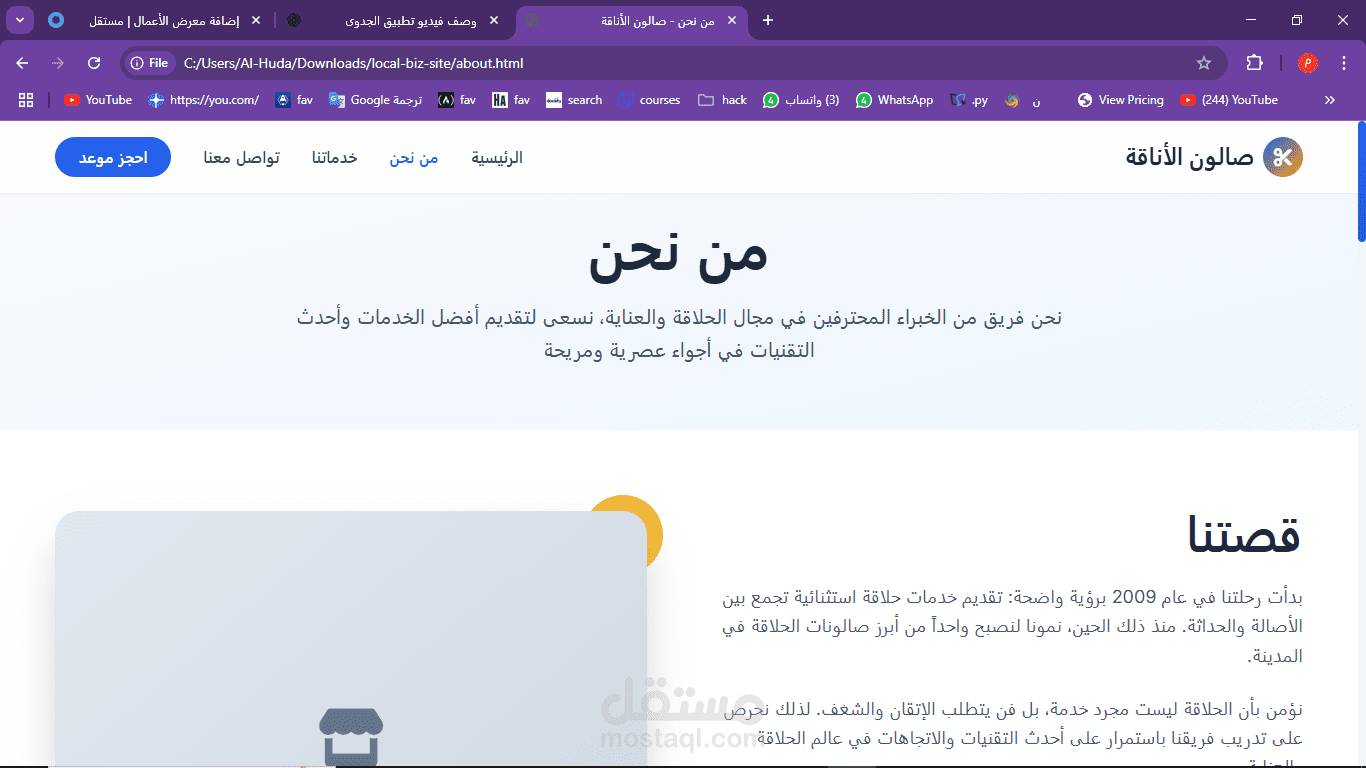Open the WhatsApp bookmark

(895, 100)
